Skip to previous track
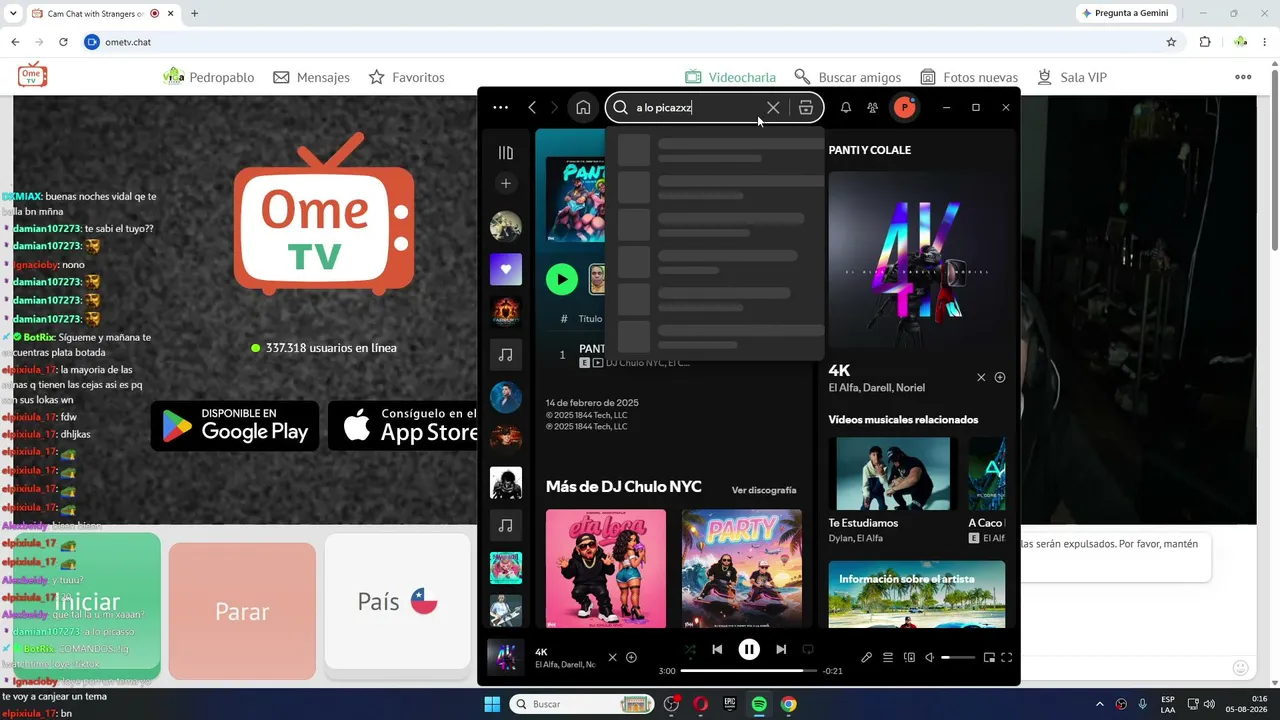This screenshot has height=720, width=1280. [717, 650]
